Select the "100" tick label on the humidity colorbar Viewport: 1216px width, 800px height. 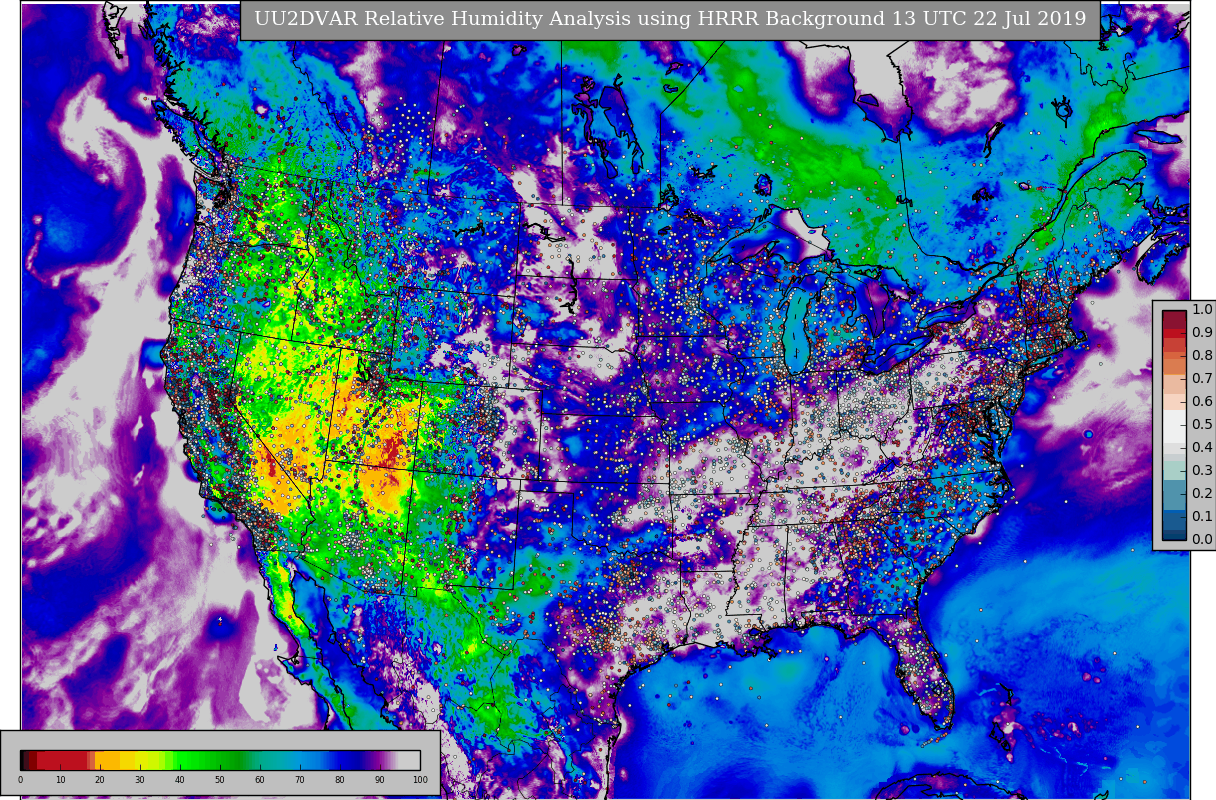tap(420, 780)
